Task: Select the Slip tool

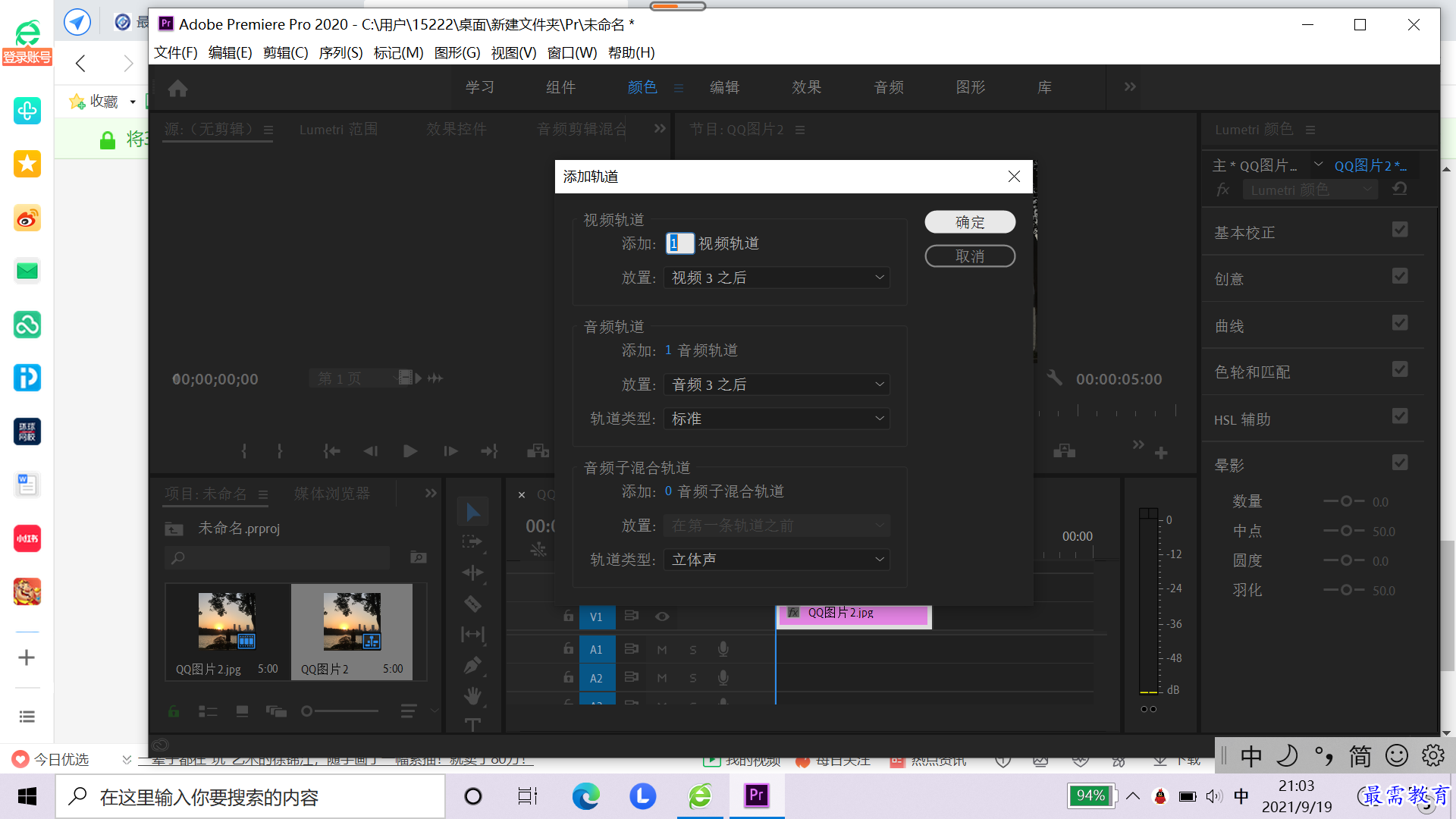Action: tap(472, 634)
